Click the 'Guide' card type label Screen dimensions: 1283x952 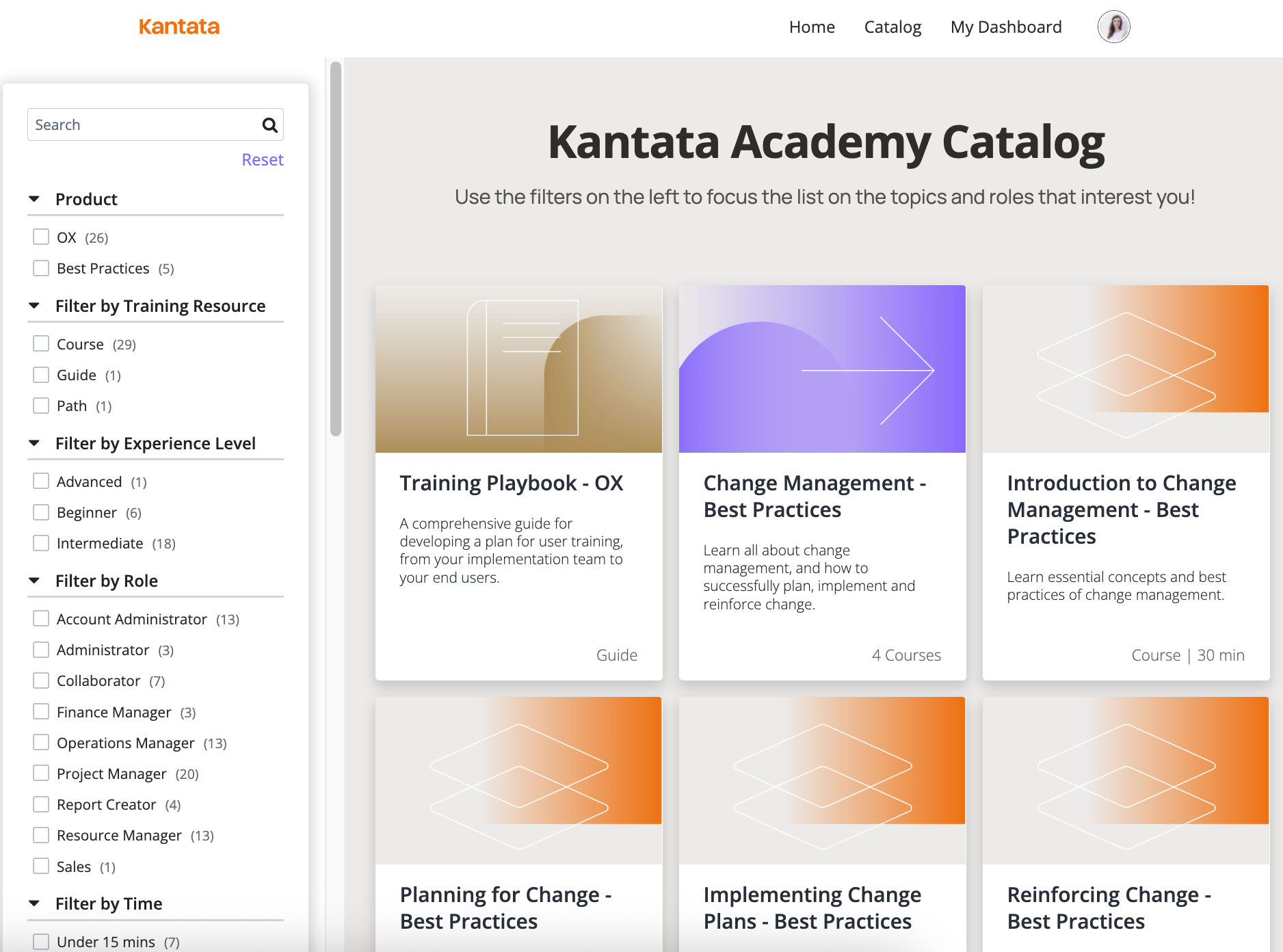tap(617, 655)
